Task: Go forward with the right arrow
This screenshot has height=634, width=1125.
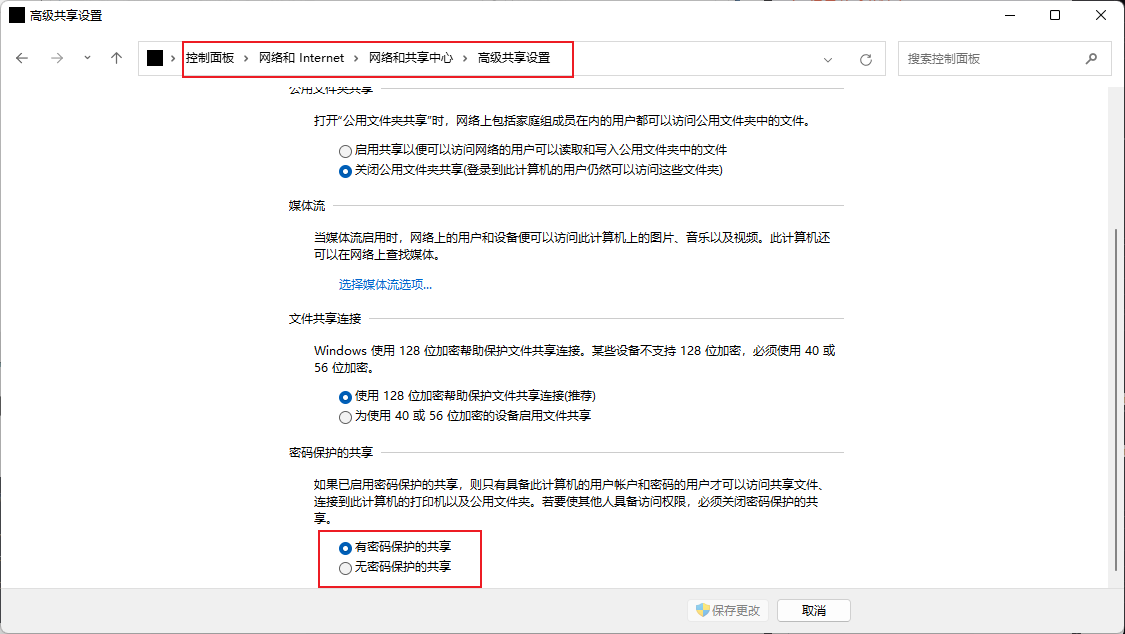Action: coord(57,58)
